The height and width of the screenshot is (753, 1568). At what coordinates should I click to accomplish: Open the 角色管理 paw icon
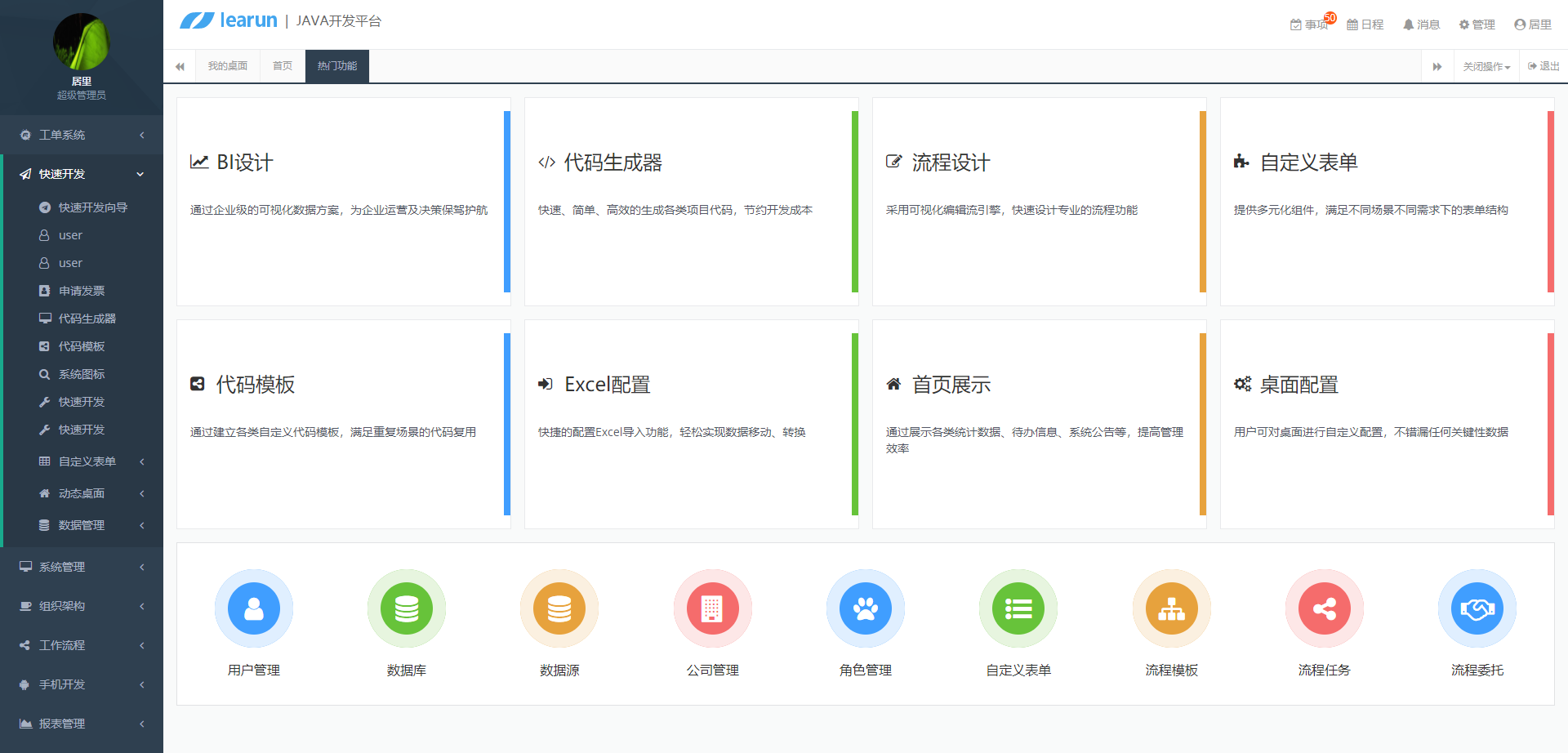tap(865, 609)
